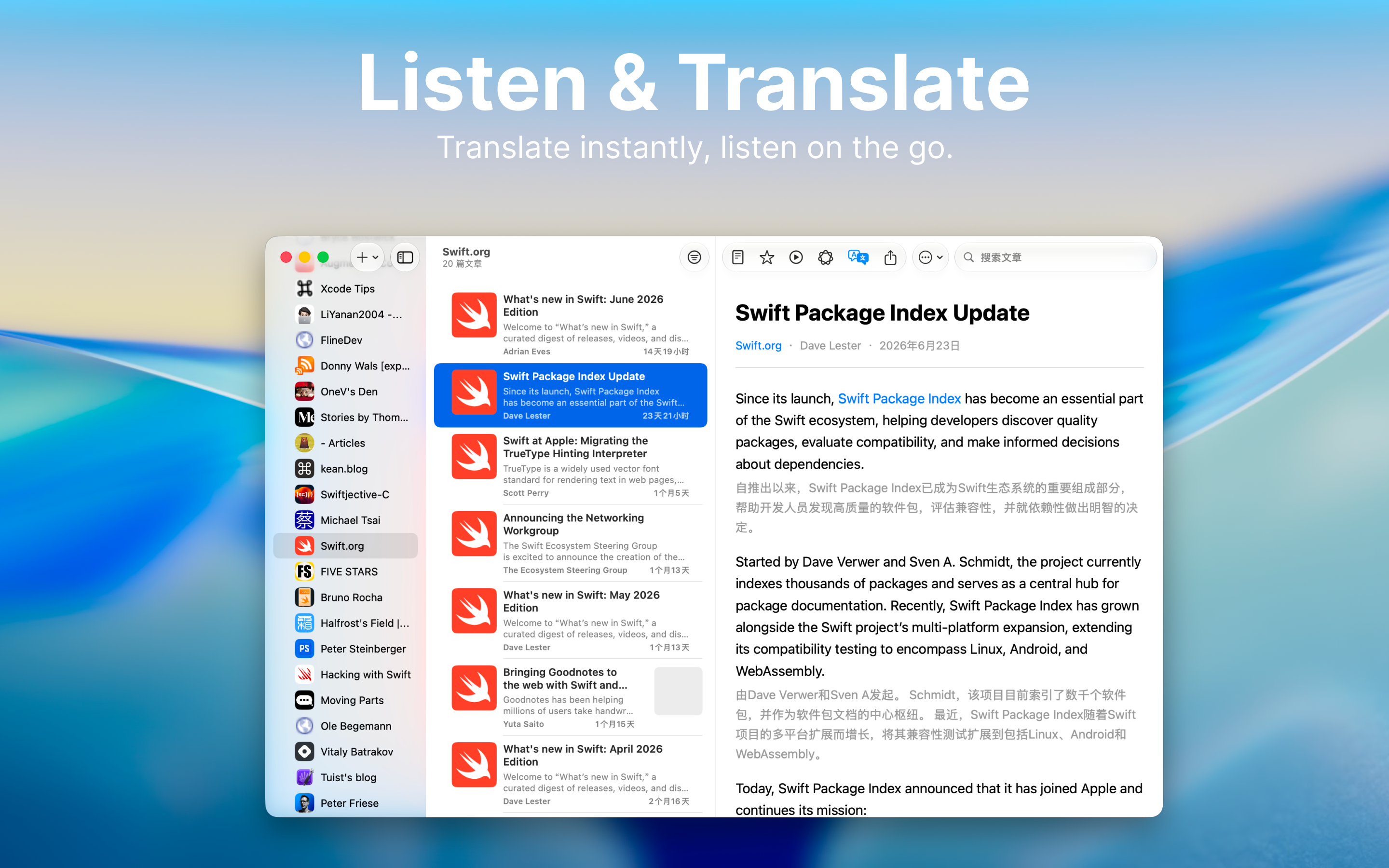Click the Goodnotes article placeholder thumbnail
1389x868 pixels.
[x=678, y=691]
